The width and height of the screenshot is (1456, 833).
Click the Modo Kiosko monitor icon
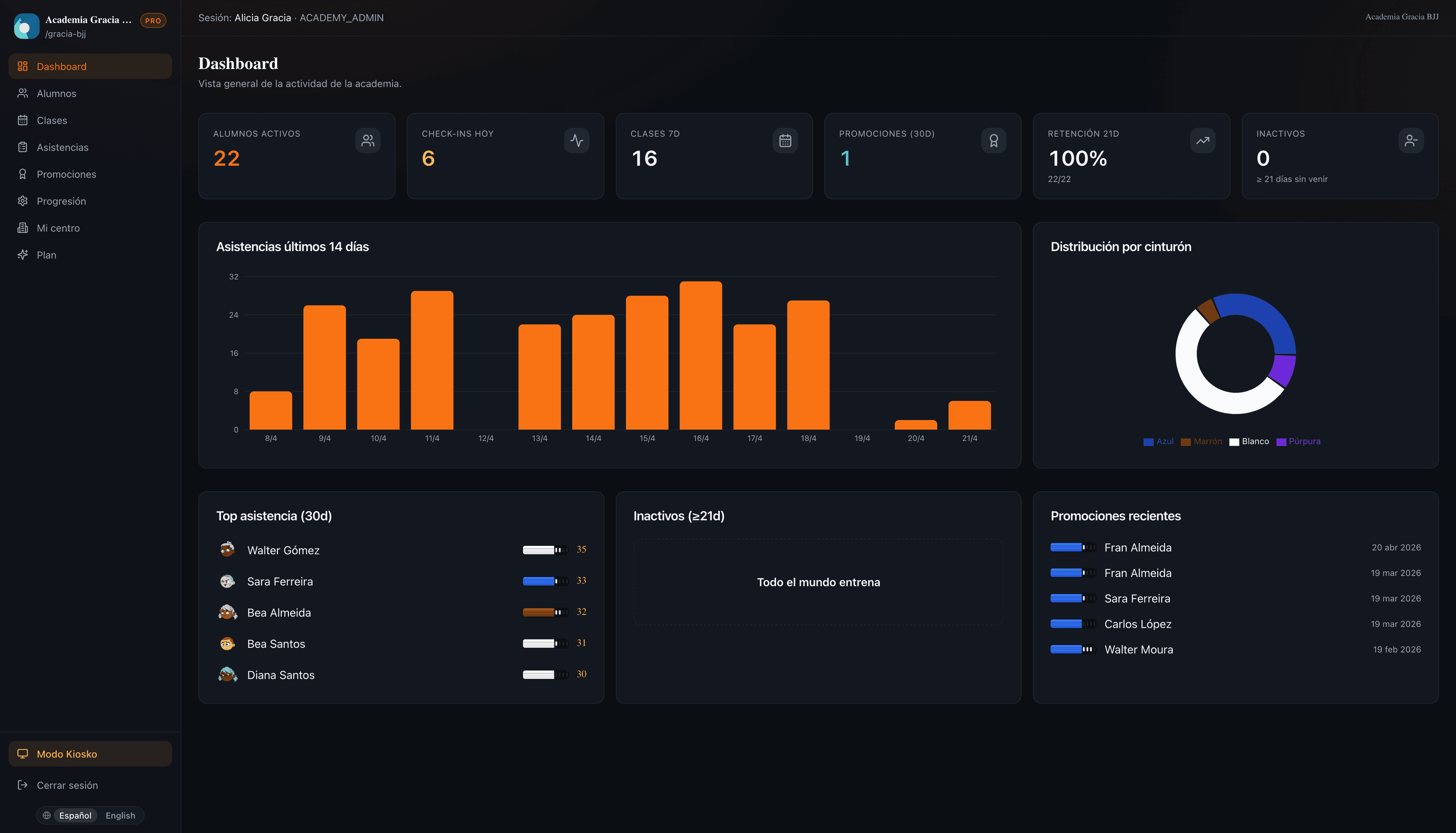[23, 753]
